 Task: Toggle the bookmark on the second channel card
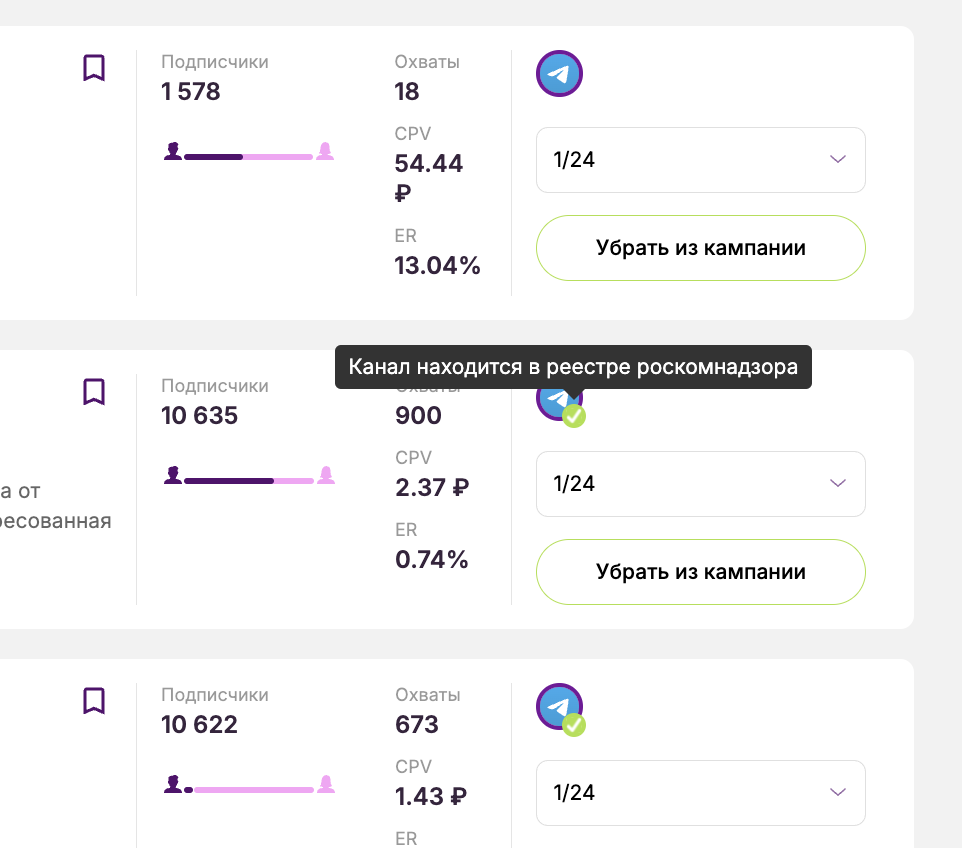tap(93, 392)
